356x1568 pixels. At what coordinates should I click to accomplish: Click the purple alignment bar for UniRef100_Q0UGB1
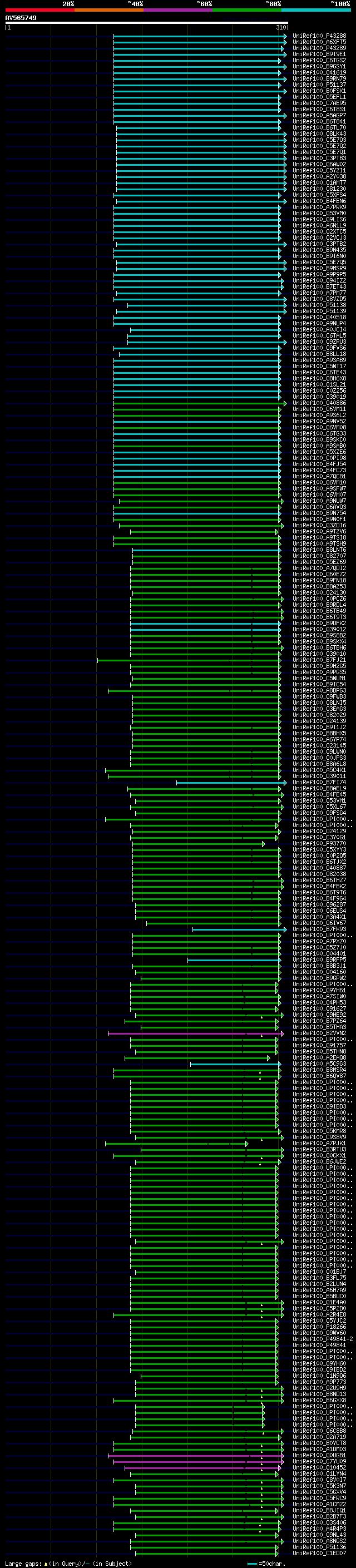coord(195,1456)
